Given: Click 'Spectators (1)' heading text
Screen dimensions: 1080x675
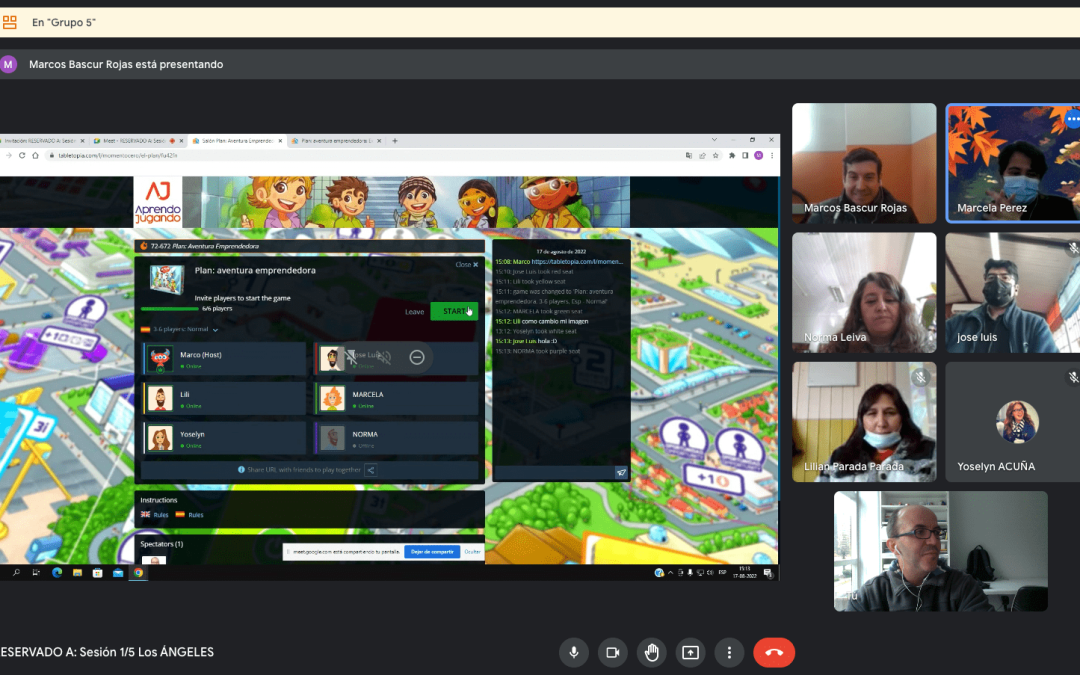Looking at the screenshot, I should 162,544.
